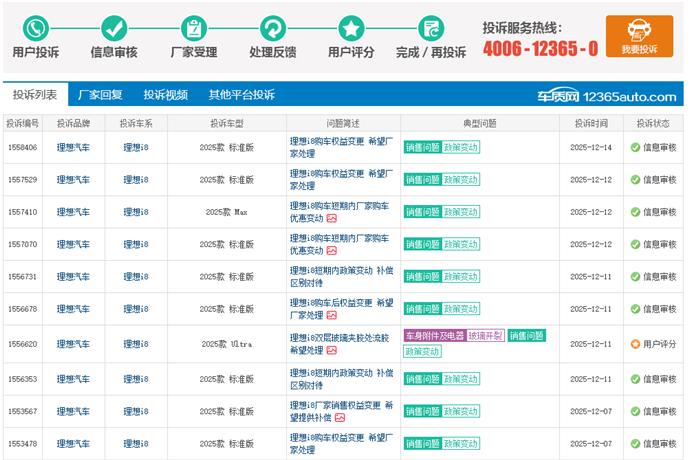The height and width of the screenshot is (460, 700).
Task: Click the 用户投诉 phone icon
Action: pos(35,26)
